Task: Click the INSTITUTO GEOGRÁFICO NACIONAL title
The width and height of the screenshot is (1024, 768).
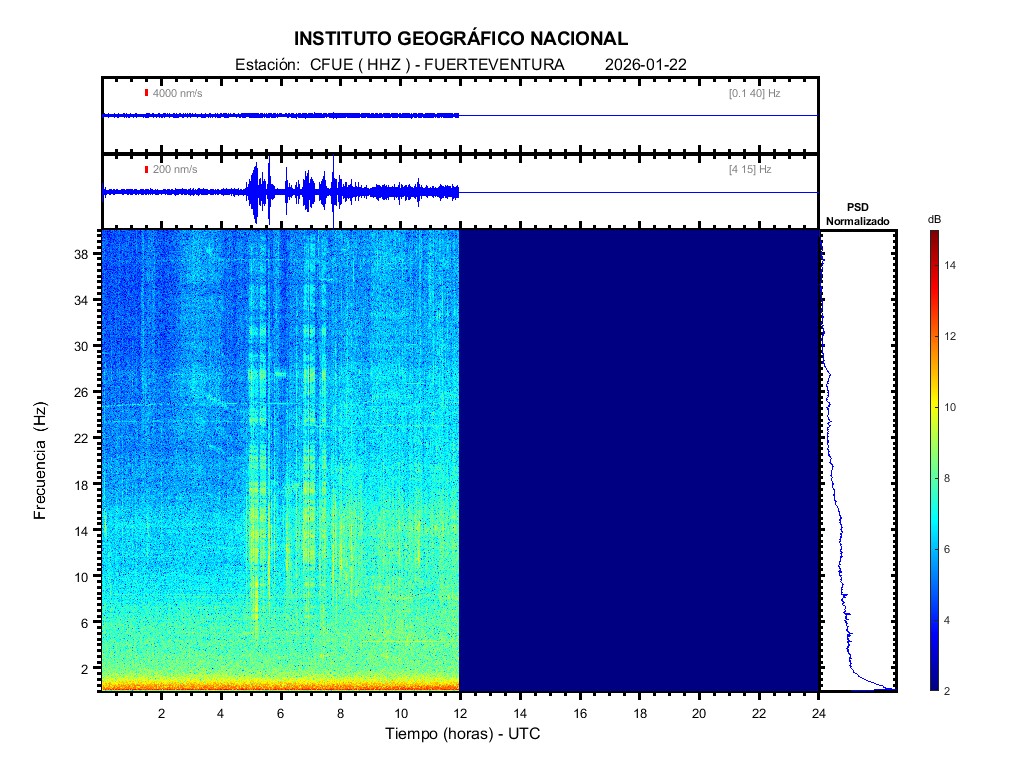Action: 461,39
